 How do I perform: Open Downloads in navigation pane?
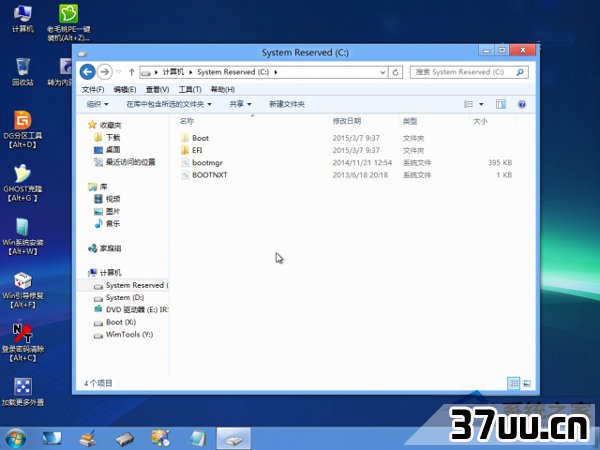(107, 137)
